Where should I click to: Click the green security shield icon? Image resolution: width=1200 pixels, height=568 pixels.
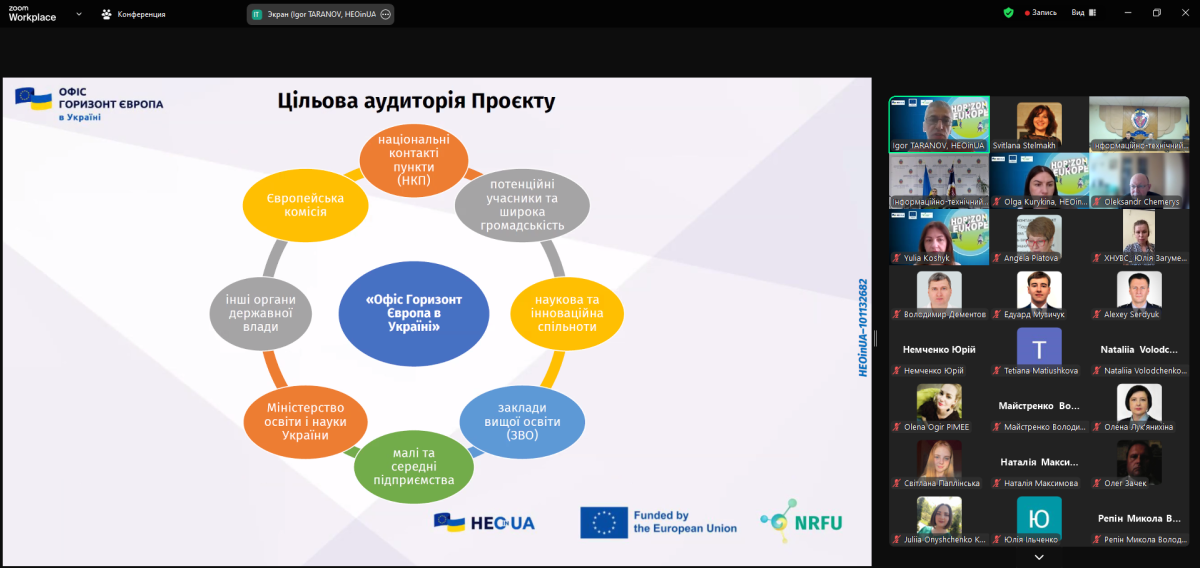point(1009,13)
